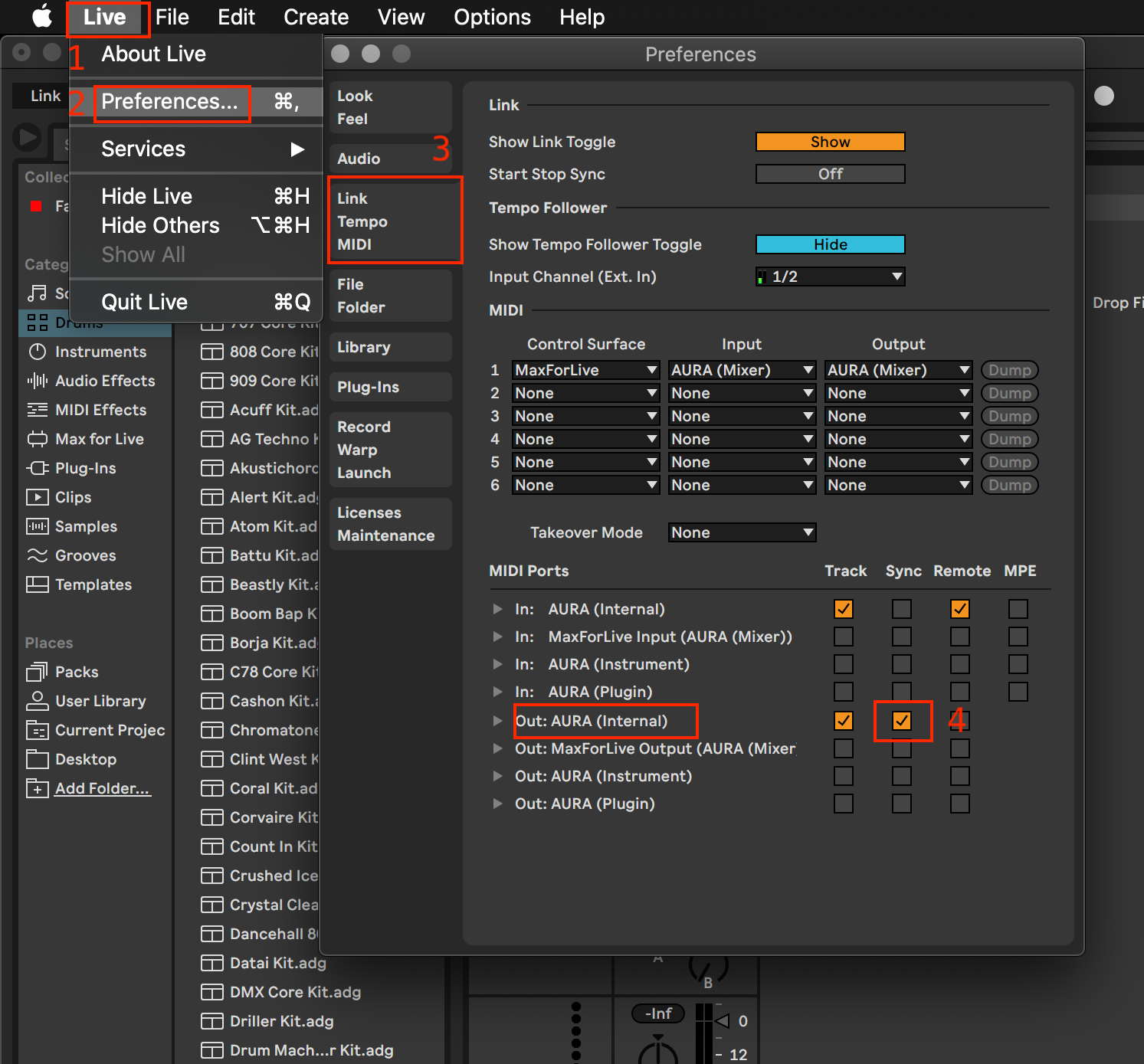This screenshot has width=1144, height=1064.
Task: Toggle Track for In: AURA (Internal)
Action: (x=844, y=609)
